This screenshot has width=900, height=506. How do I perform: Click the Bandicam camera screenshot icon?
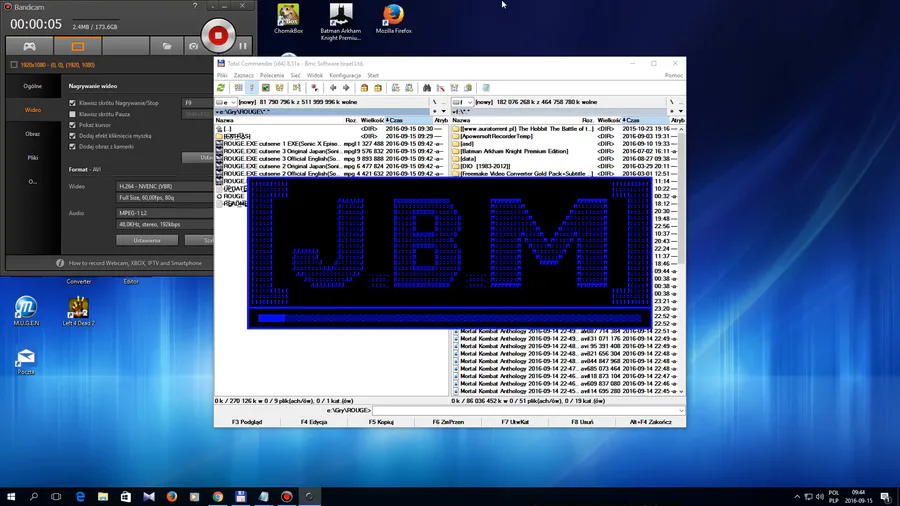193,46
